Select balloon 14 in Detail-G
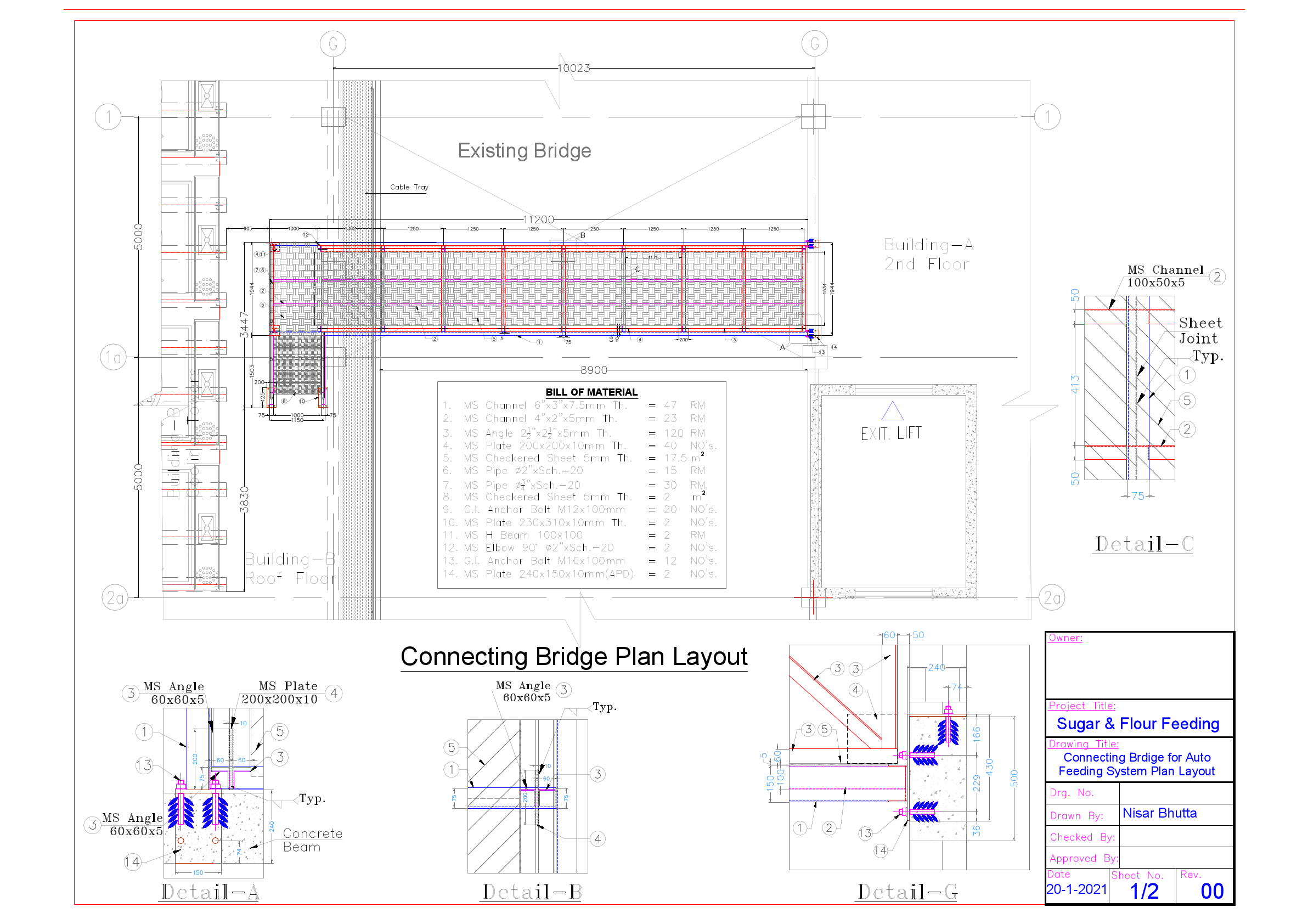Screen dimensions: 1308x924 pyautogui.click(x=881, y=850)
